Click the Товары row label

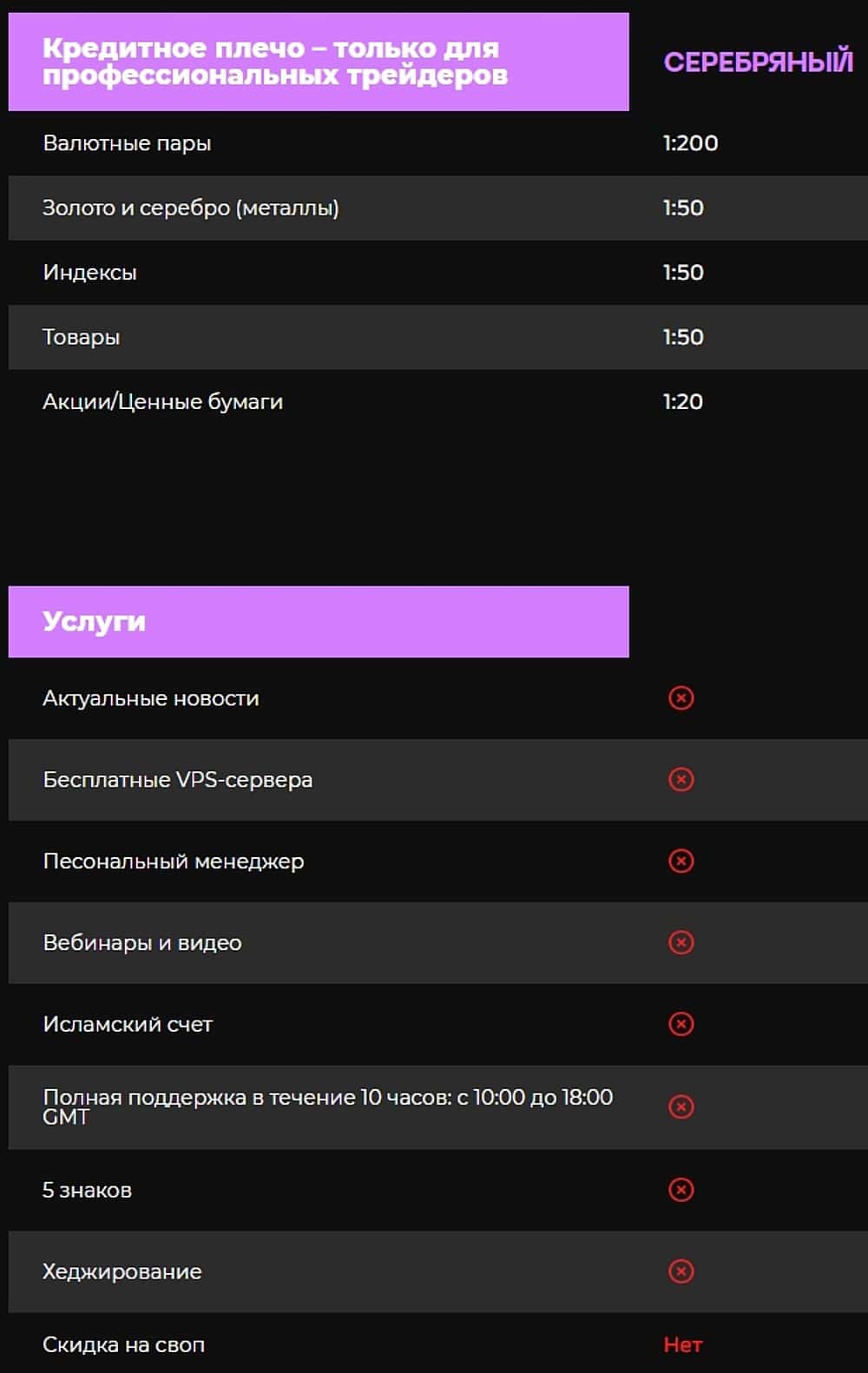(81, 337)
